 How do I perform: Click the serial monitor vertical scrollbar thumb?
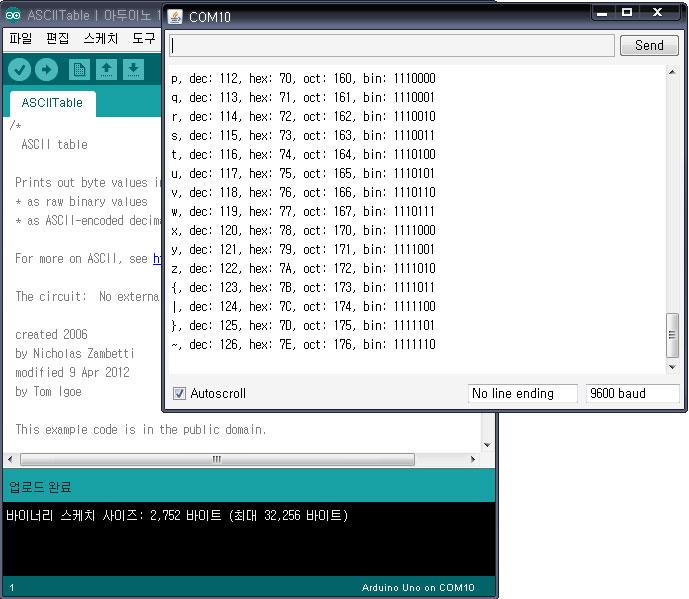tap(672, 335)
